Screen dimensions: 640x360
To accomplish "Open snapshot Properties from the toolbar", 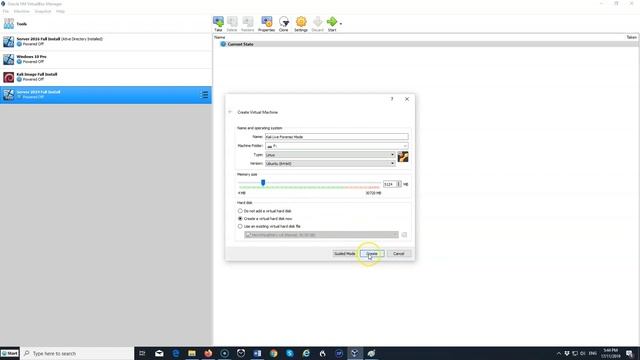I will point(267,24).
